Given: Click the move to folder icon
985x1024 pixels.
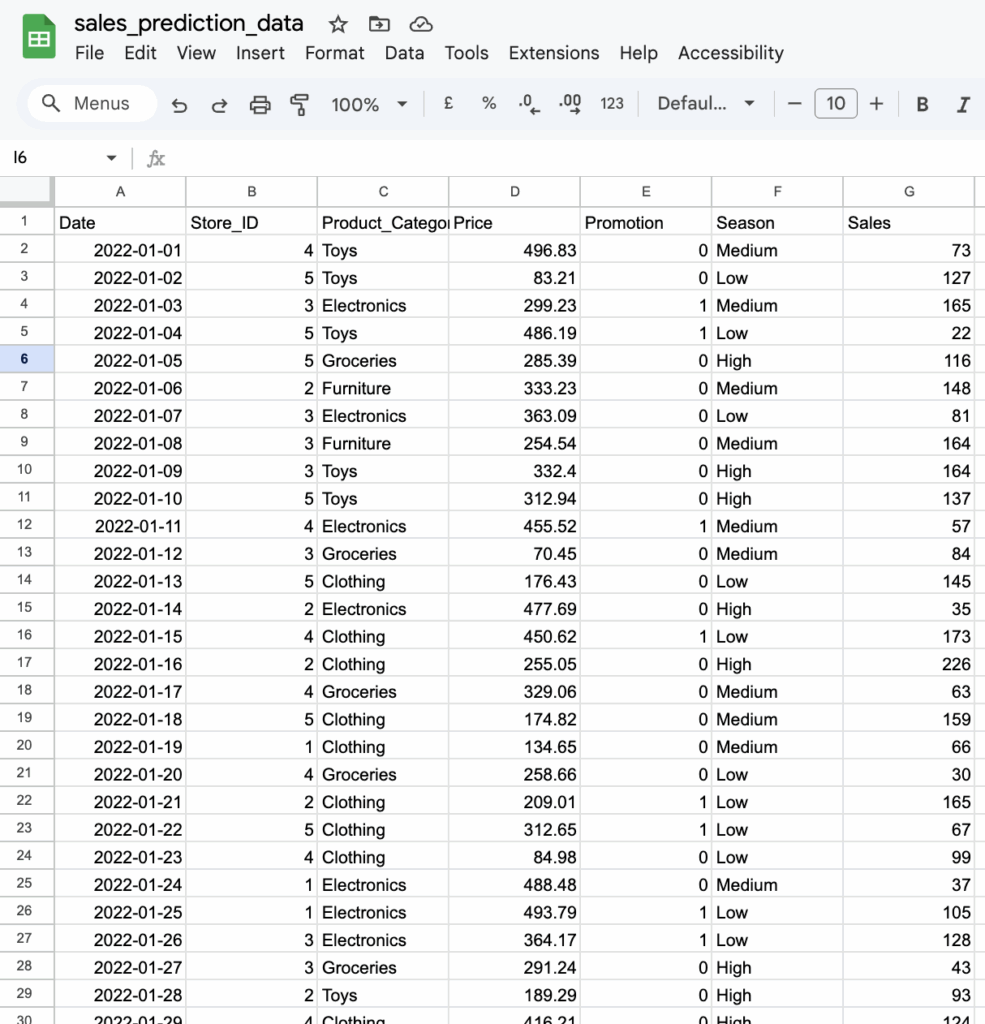Looking at the screenshot, I should (x=379, y=24).
